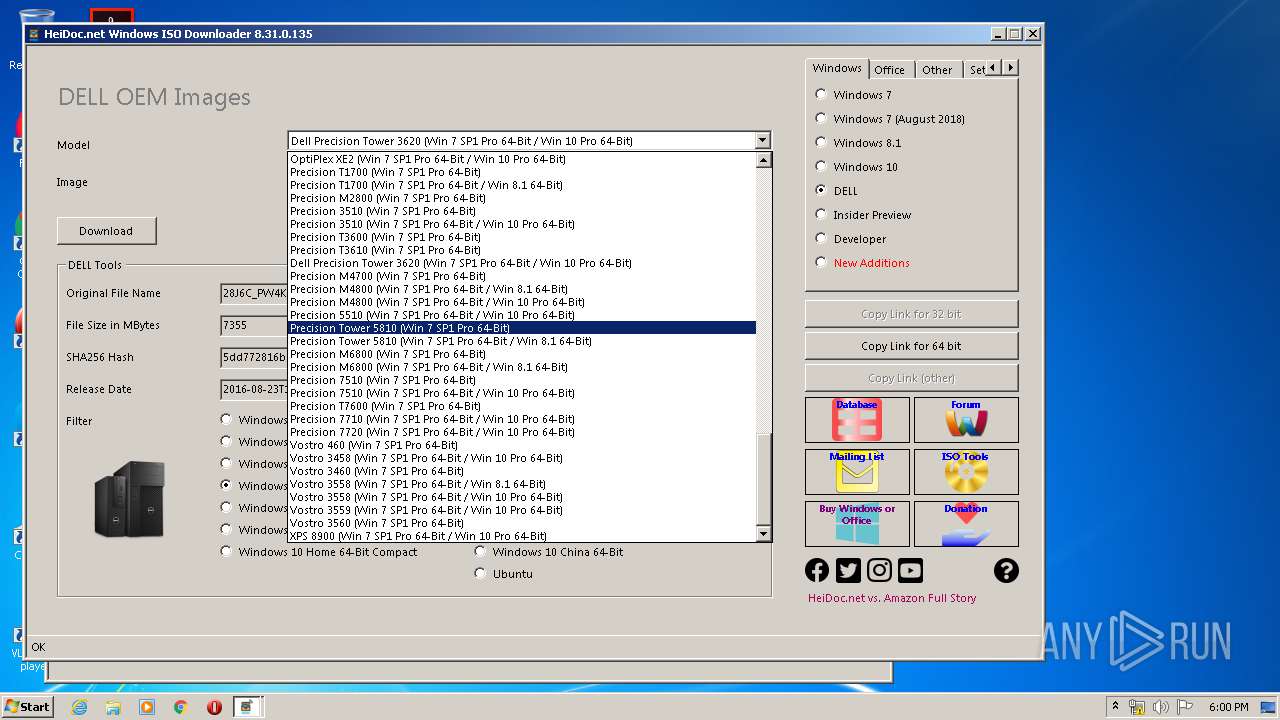Open the Opera taskbar icon
Viewport: 1280px width, 720px height.
[x=214, y=707]
